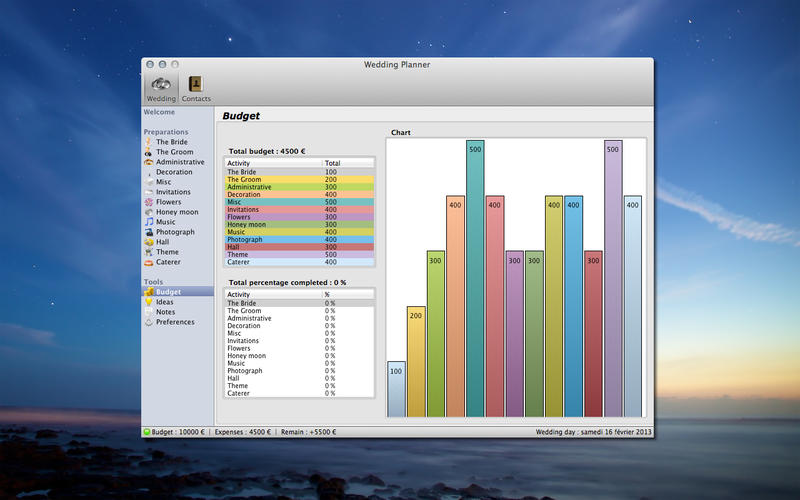Select Administrative row in budget table

pos(299,187)
